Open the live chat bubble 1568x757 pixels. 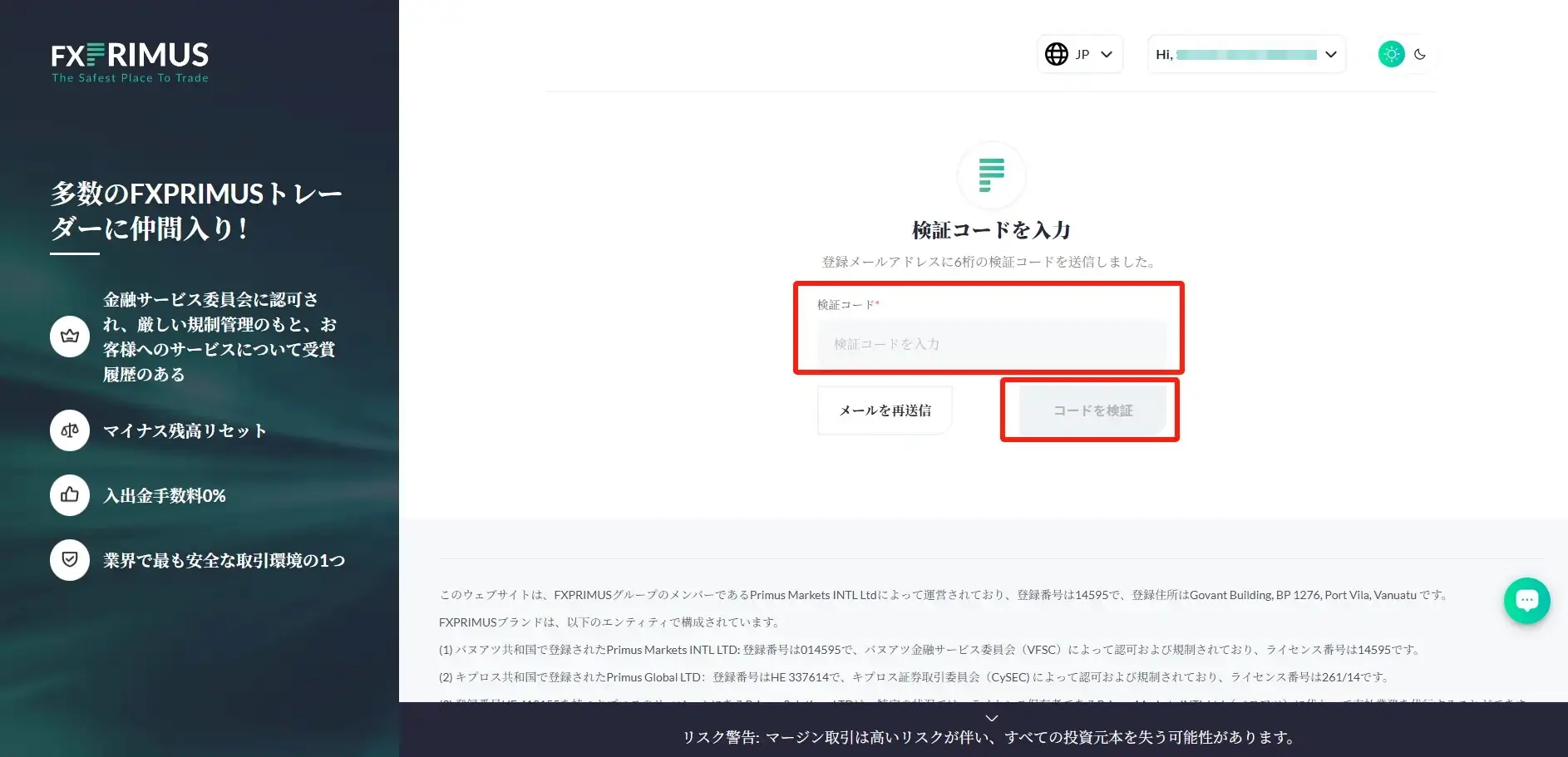coord(1526,600)
